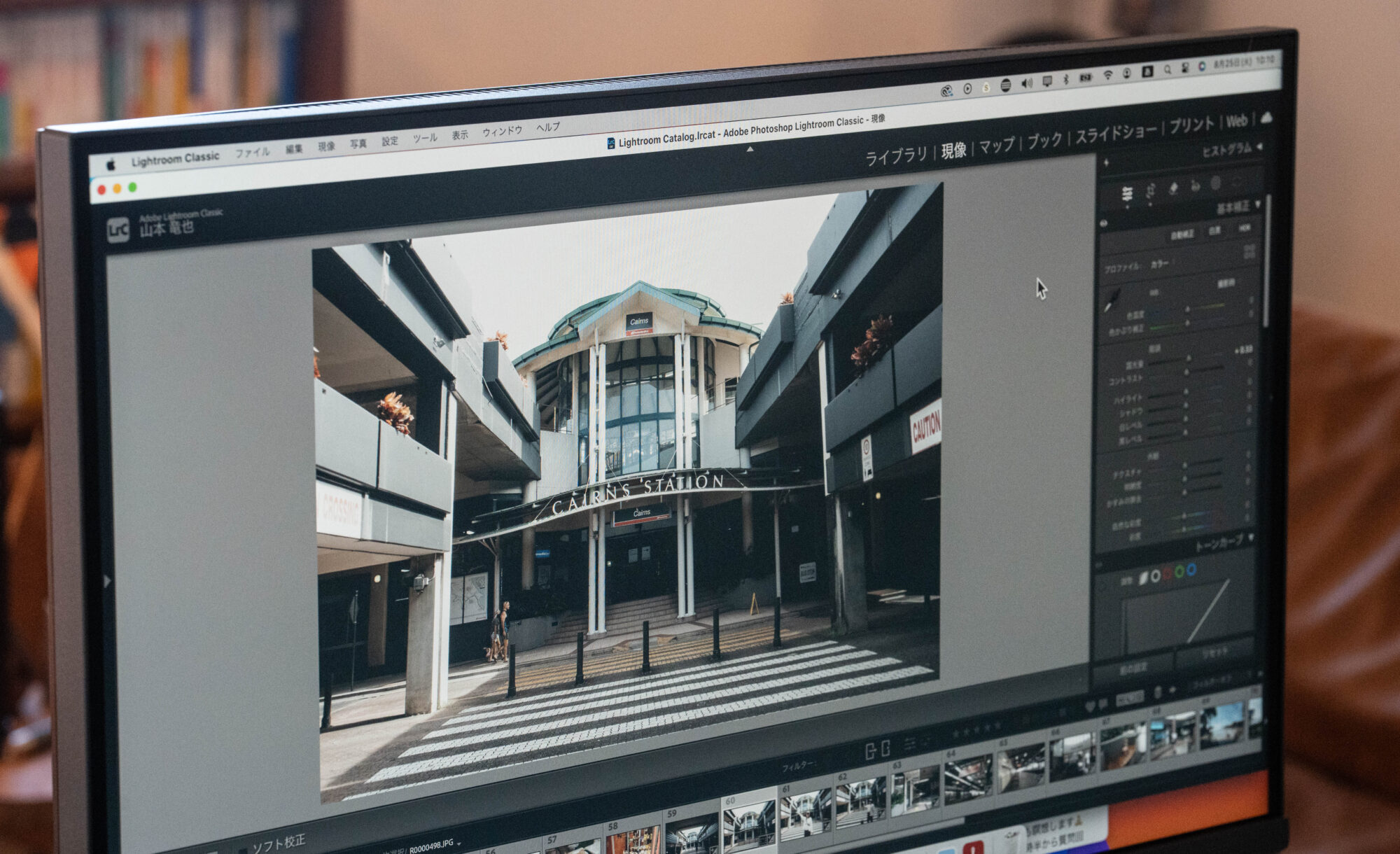This screenshot has width=1400, height=854.
Task: Switch to プリント module
Action: point(1191,125)
